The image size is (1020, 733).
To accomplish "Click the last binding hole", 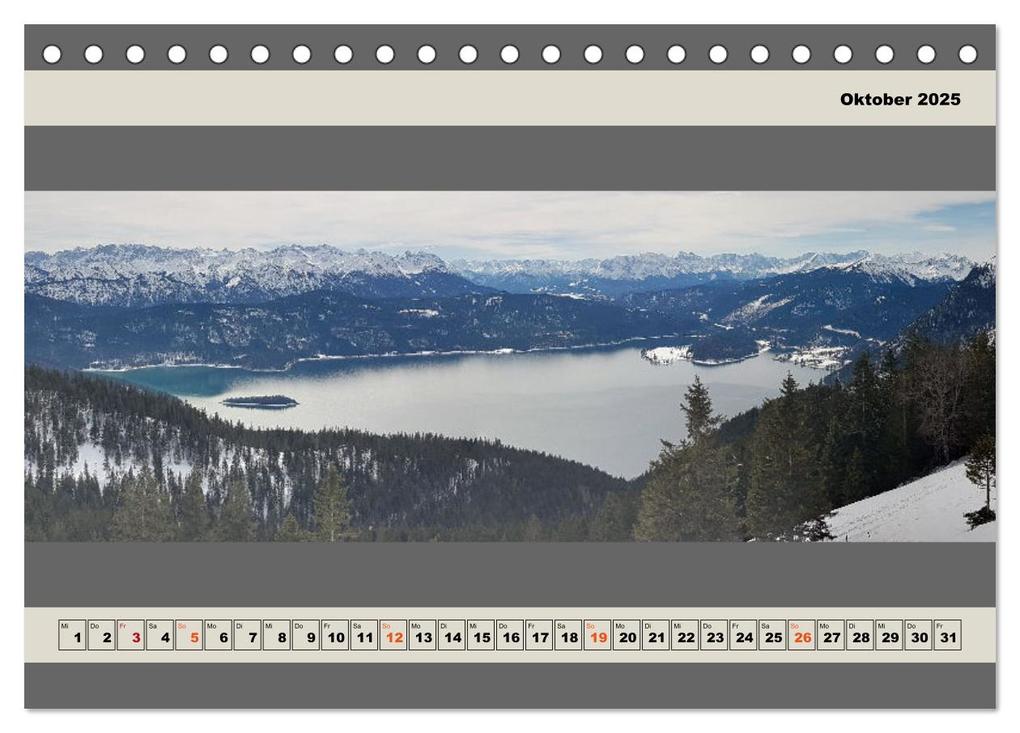I will coord(968,55).
